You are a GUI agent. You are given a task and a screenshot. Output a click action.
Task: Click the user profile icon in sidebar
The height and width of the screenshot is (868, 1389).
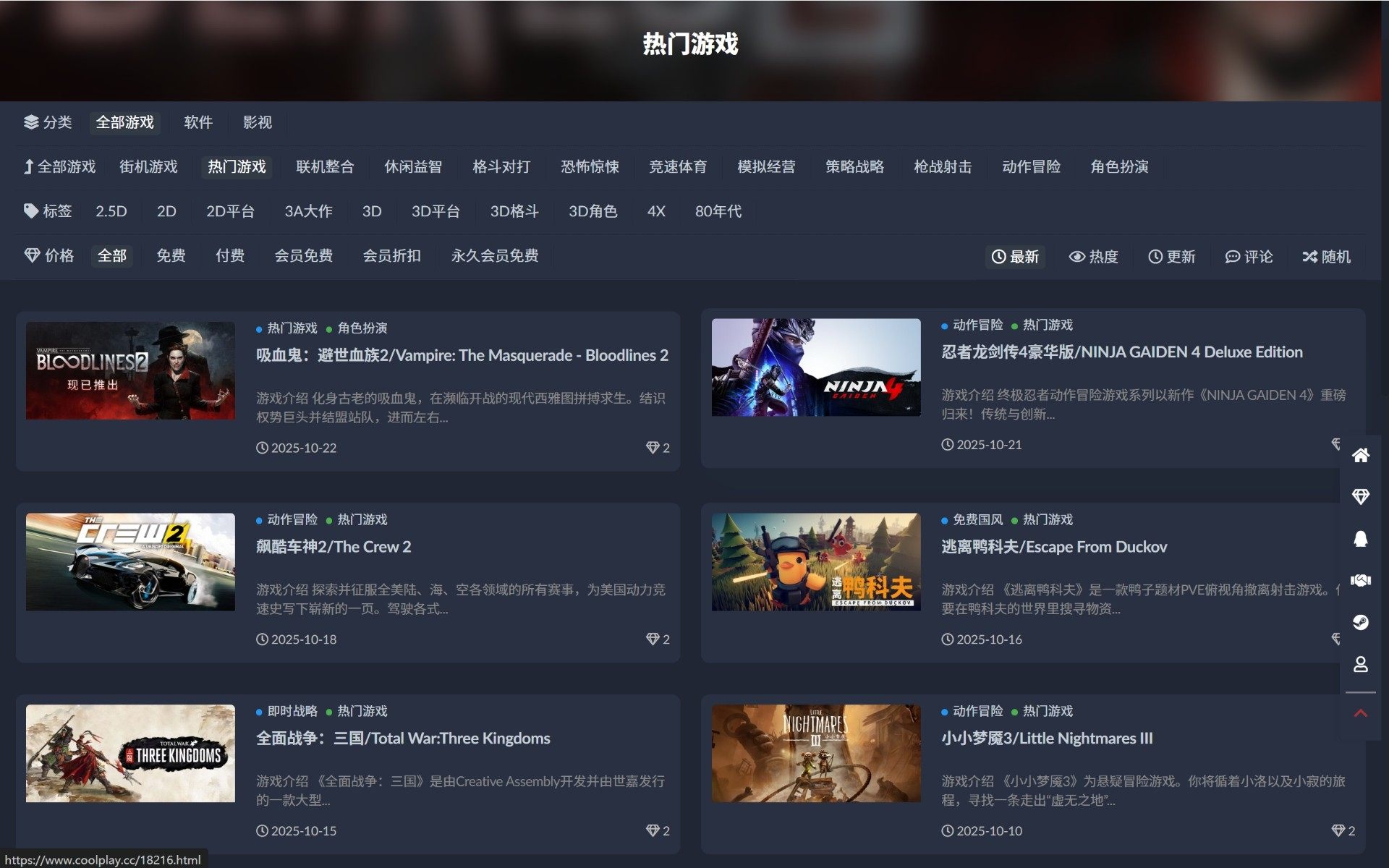point(1360,664)
